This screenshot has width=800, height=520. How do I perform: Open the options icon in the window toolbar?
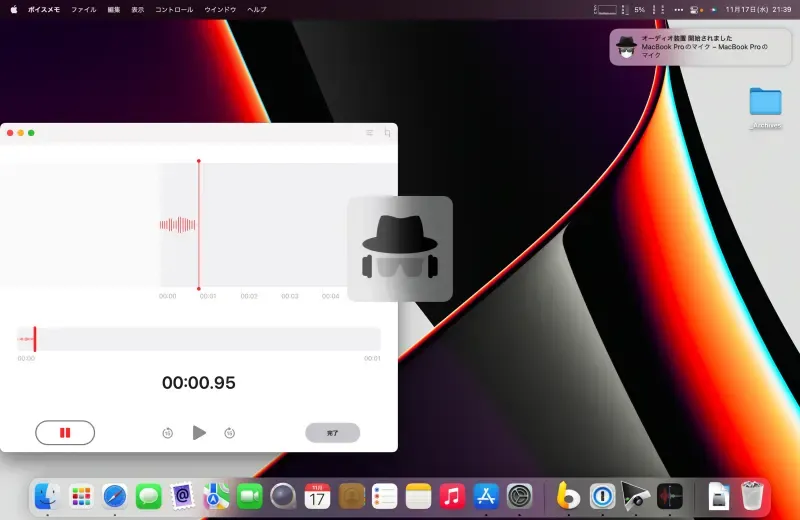pos(369,132)
